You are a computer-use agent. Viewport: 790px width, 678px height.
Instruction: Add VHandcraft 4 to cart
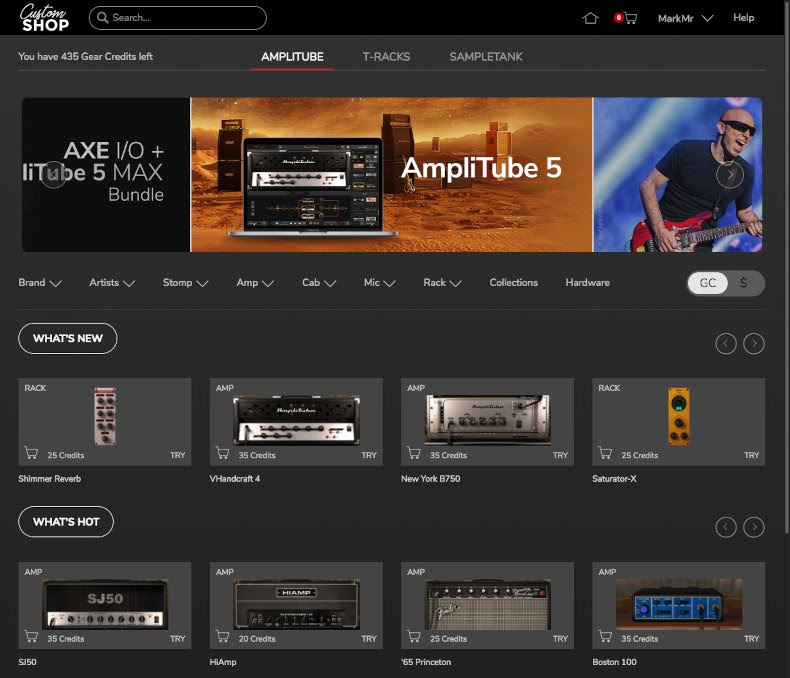coord(222,454)
